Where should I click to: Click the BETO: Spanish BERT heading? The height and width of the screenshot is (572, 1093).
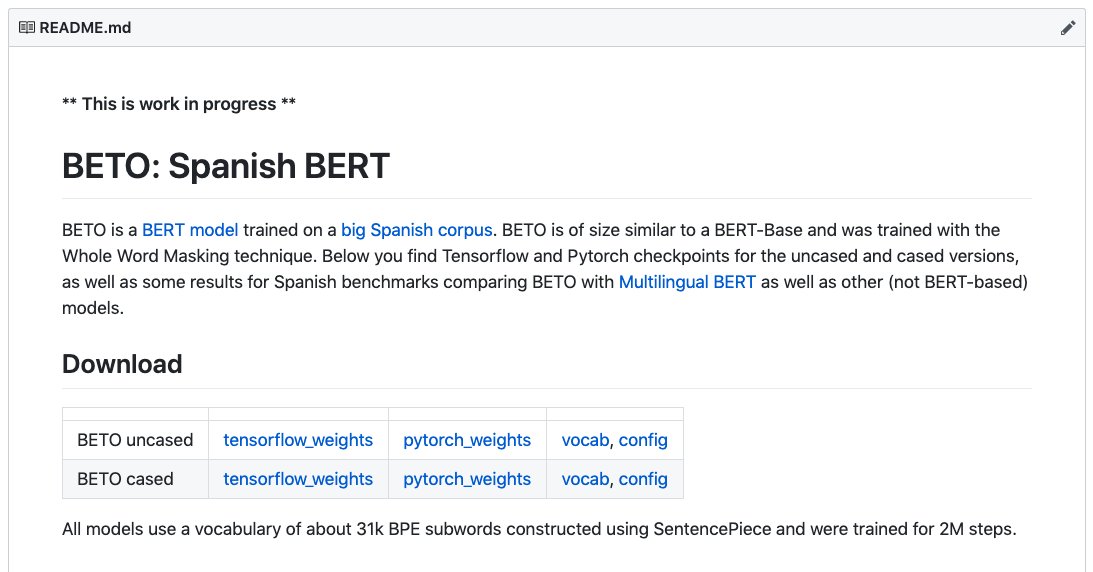(x=226, y=166)
